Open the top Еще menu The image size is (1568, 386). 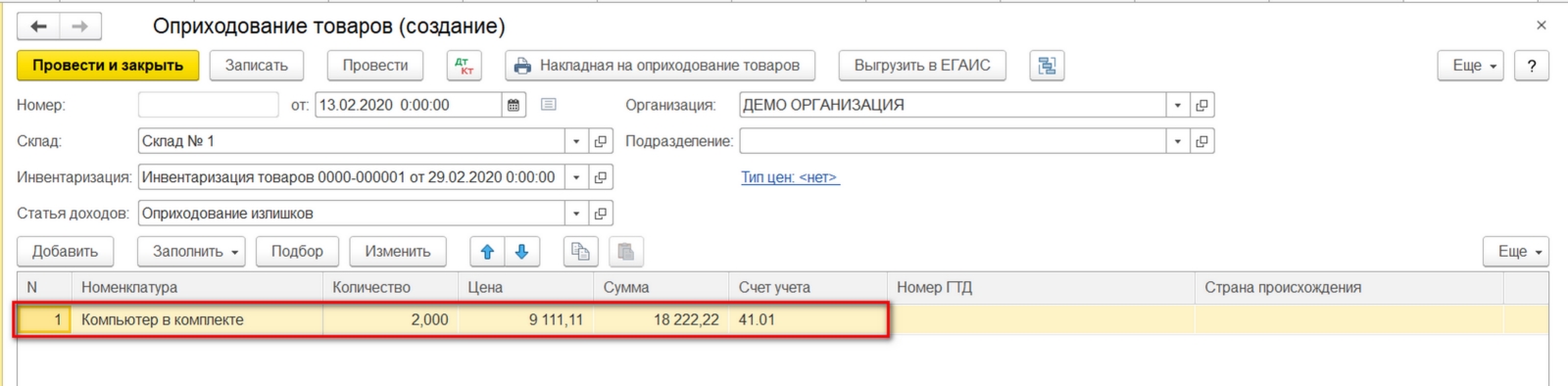1471,66
